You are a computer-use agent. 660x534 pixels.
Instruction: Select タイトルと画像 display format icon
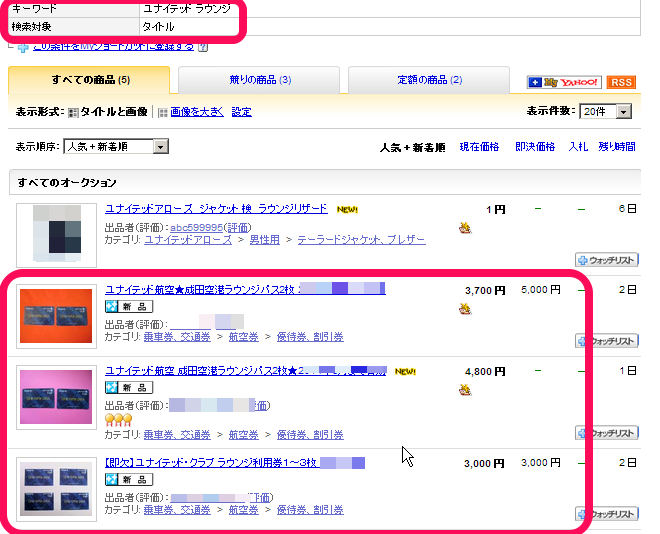point(73,112)
